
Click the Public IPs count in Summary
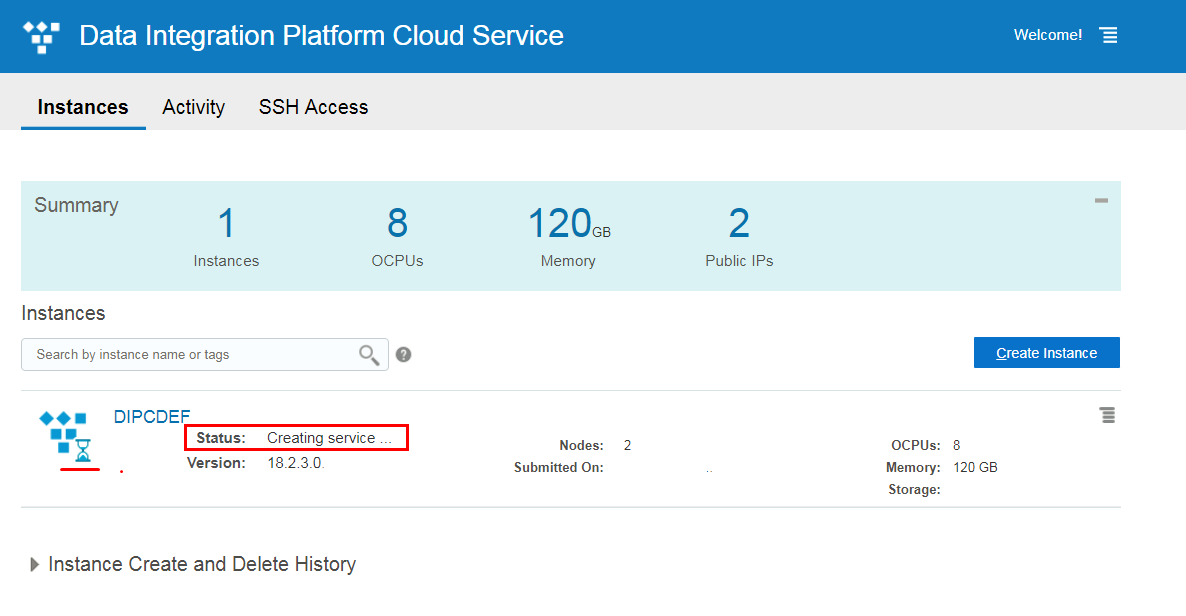pos(739,223)
